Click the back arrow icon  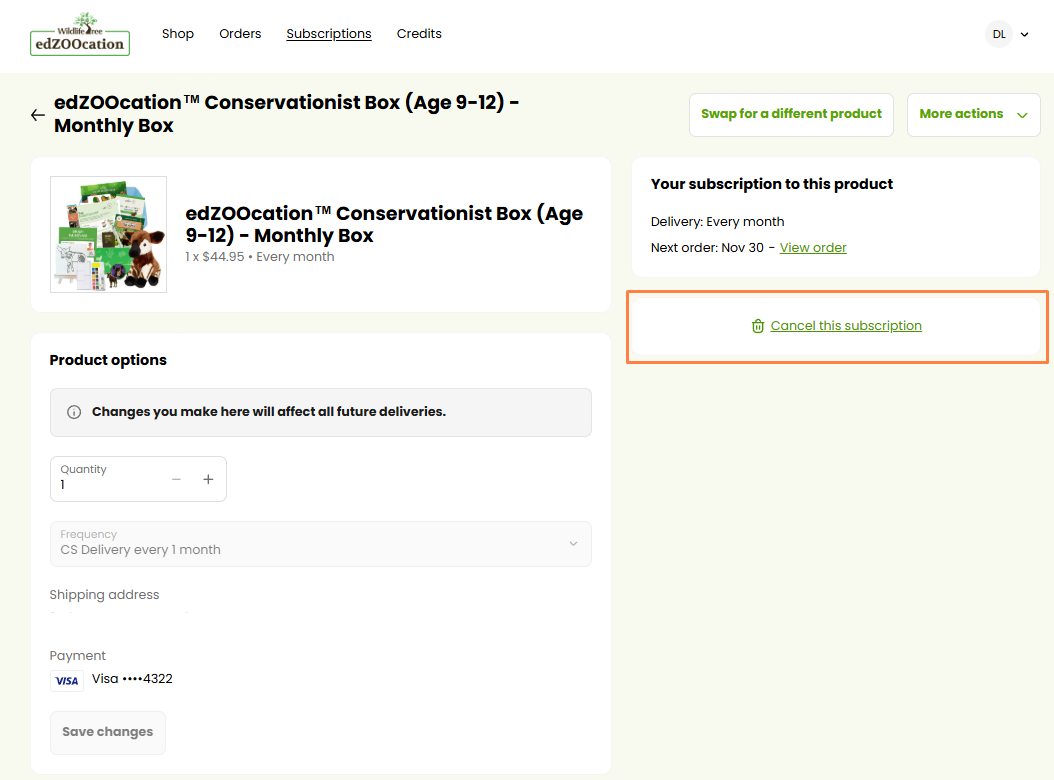click(x=38, y=115)
